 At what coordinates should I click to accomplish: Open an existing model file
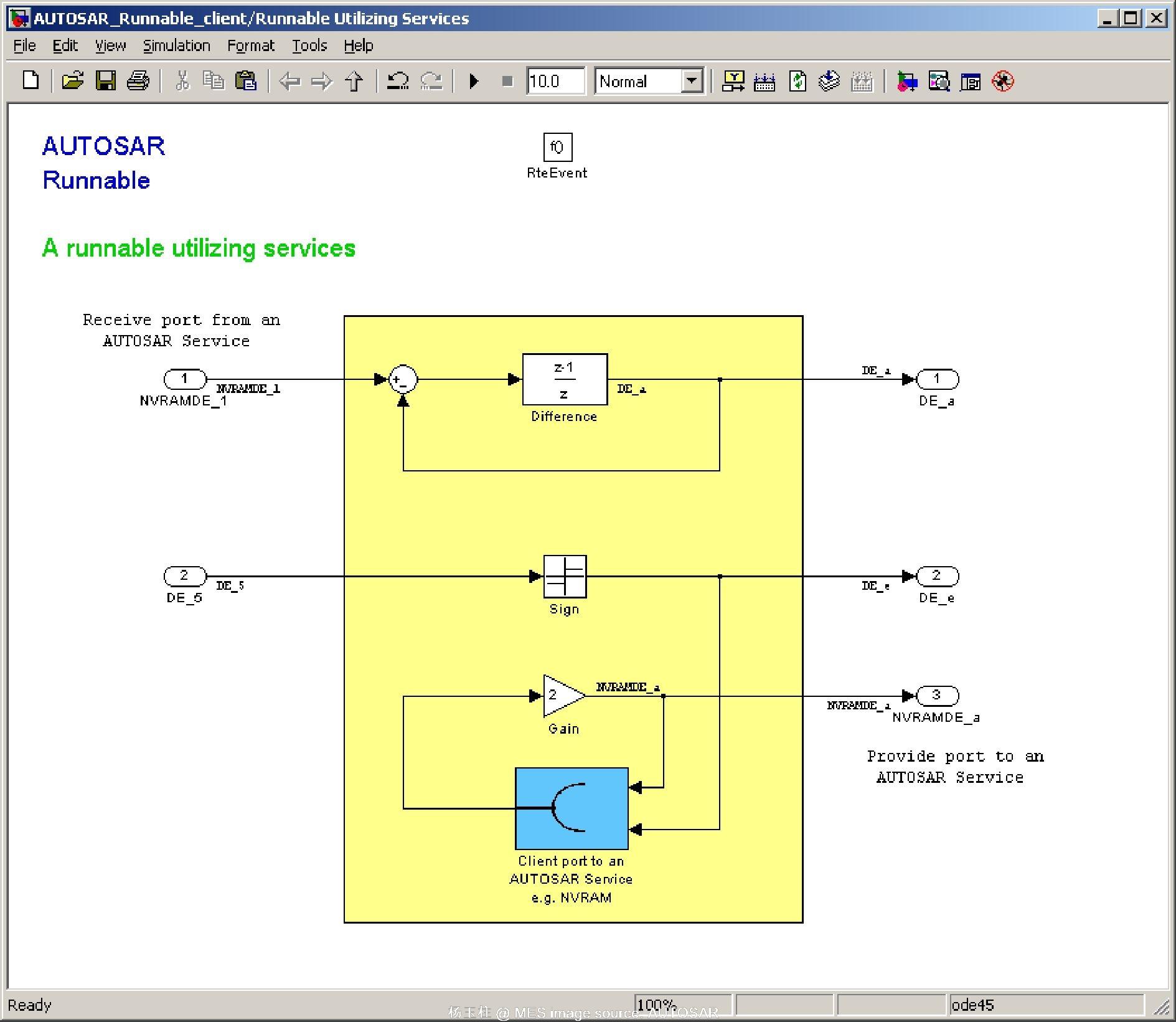[x=73, y=81]
